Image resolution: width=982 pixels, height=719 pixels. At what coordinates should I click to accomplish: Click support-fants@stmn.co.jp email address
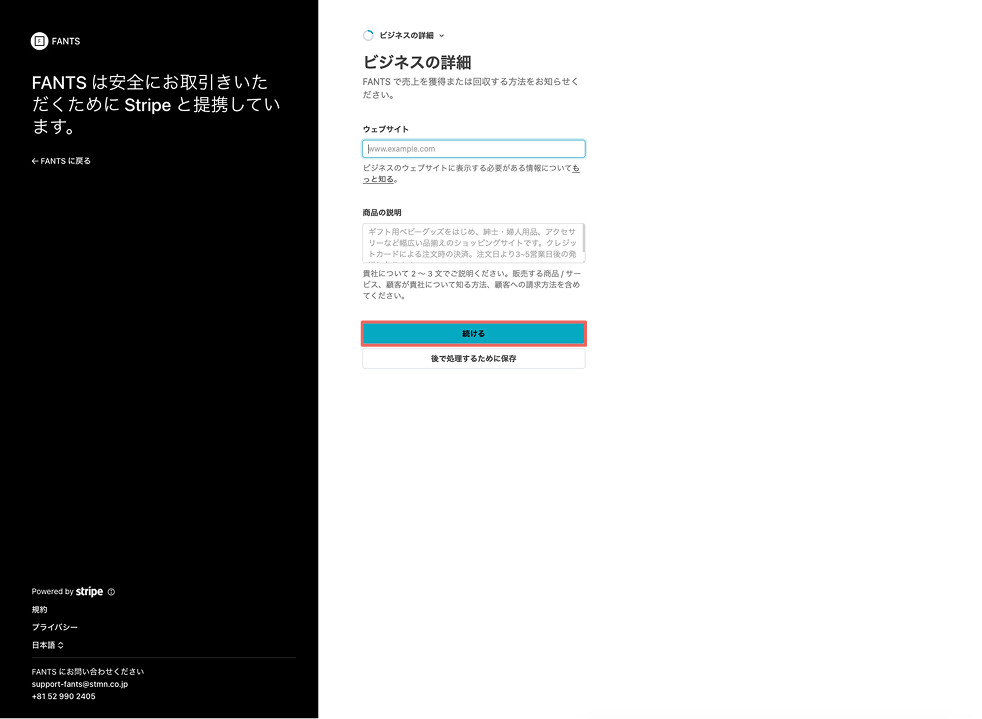(80, 684)
